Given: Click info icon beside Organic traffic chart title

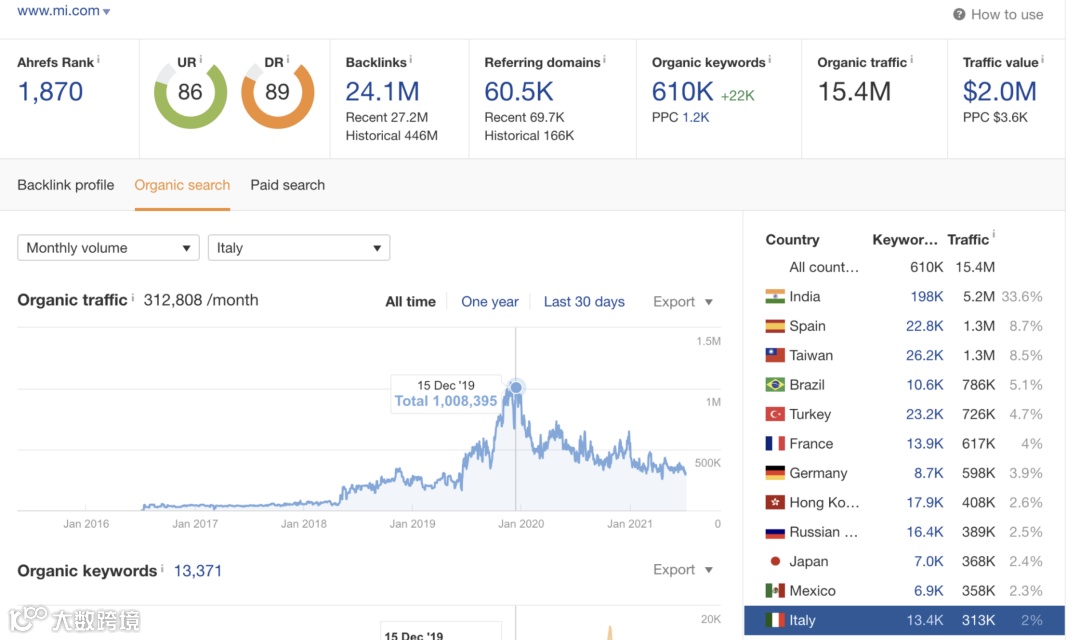Looking at the screenshot, I should tap(133, 298).
